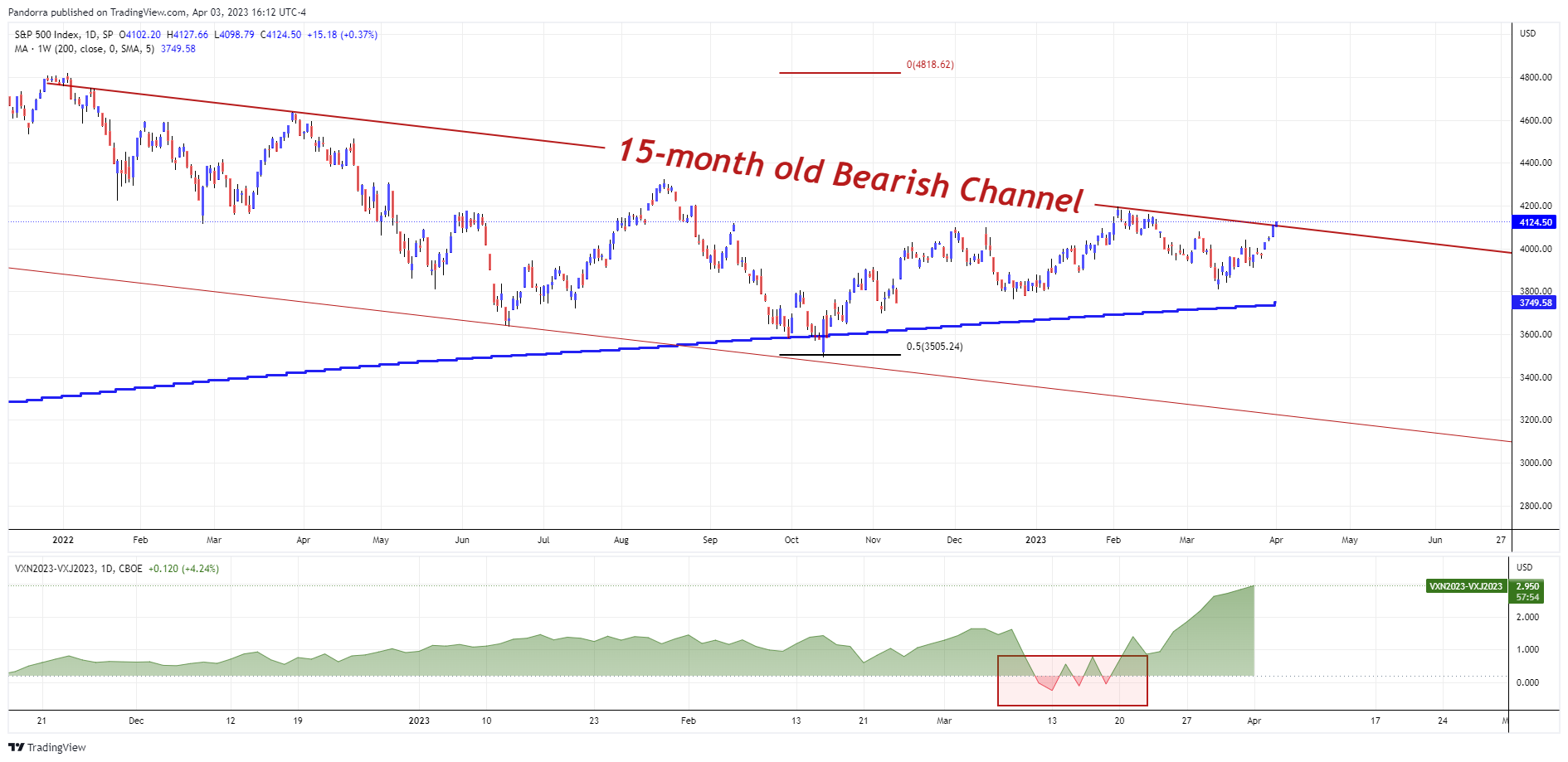Click the USD label on lower pane axis

tap(1525, 567)
